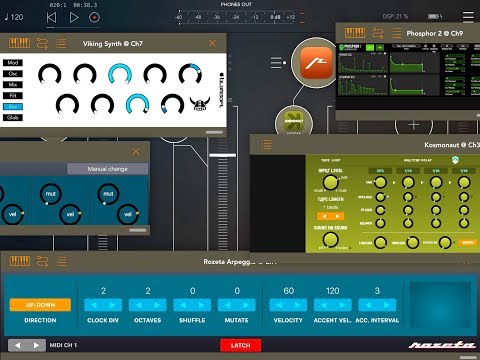Screen dimensions: 480x360
Task: Click first top-row knob in Viking Synth
Action: (50, 74)
